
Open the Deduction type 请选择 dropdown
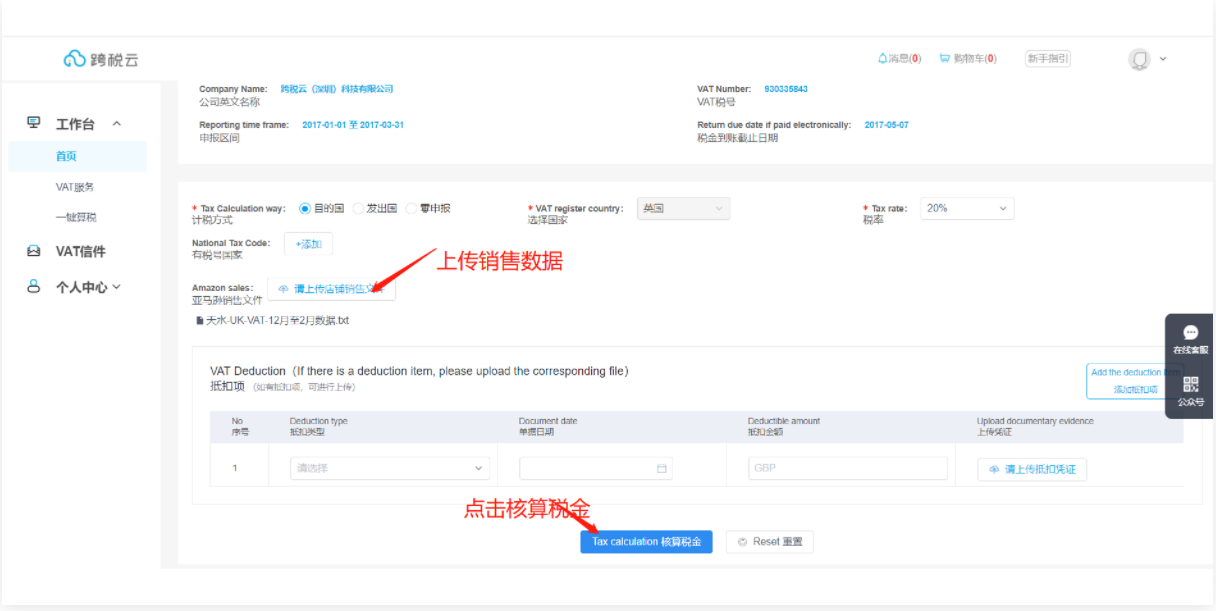coord(390,468)
